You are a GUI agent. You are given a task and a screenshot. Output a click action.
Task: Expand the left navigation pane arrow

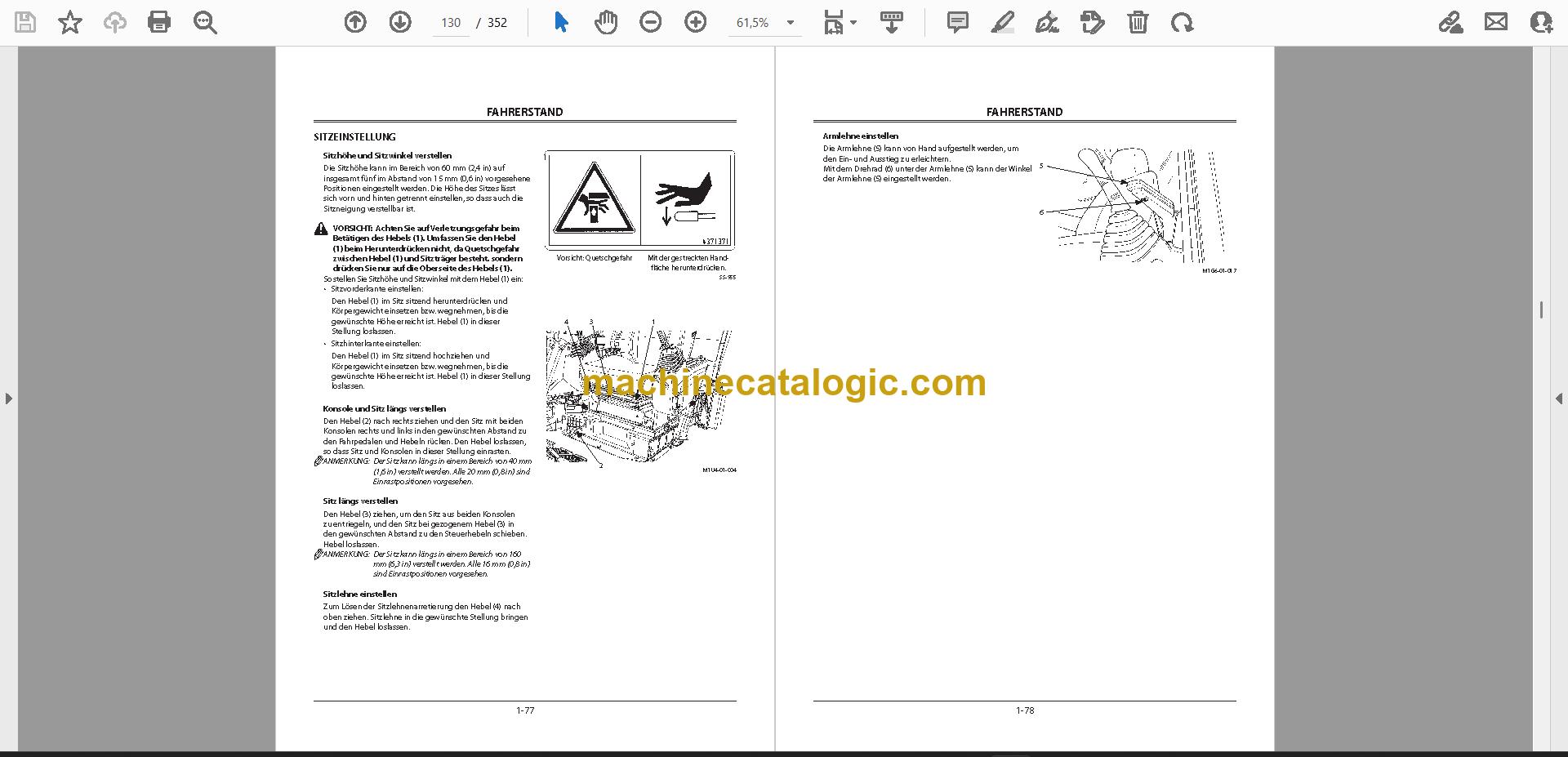pyautogui.click(x=8, y=399)
